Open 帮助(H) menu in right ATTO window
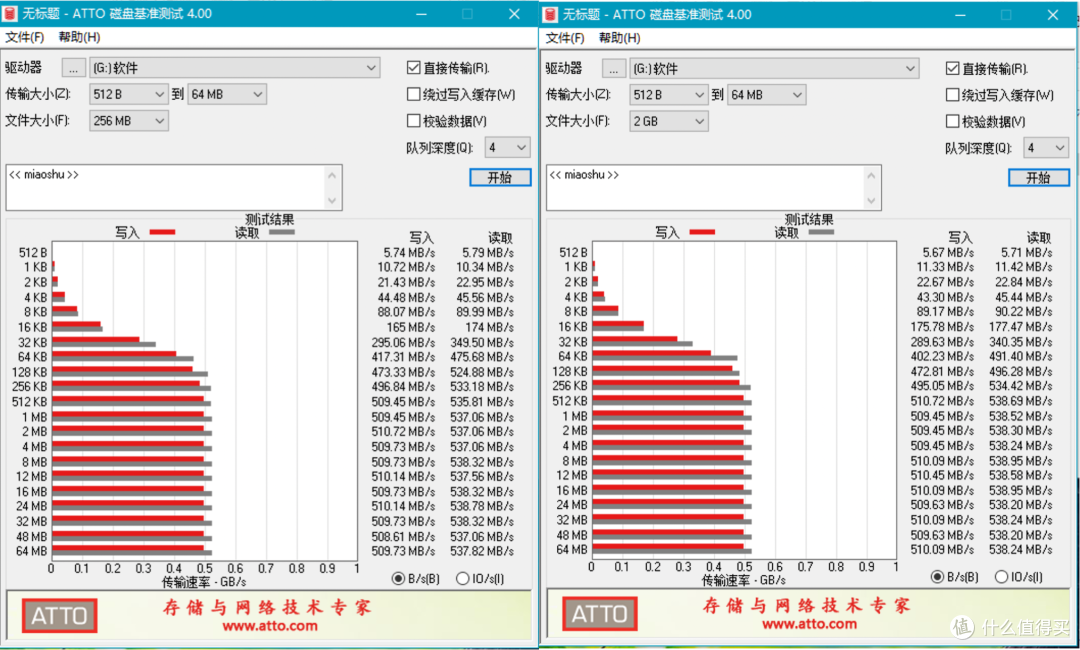The height and width of the screenshot is (650, 1080). click(619, 38)
